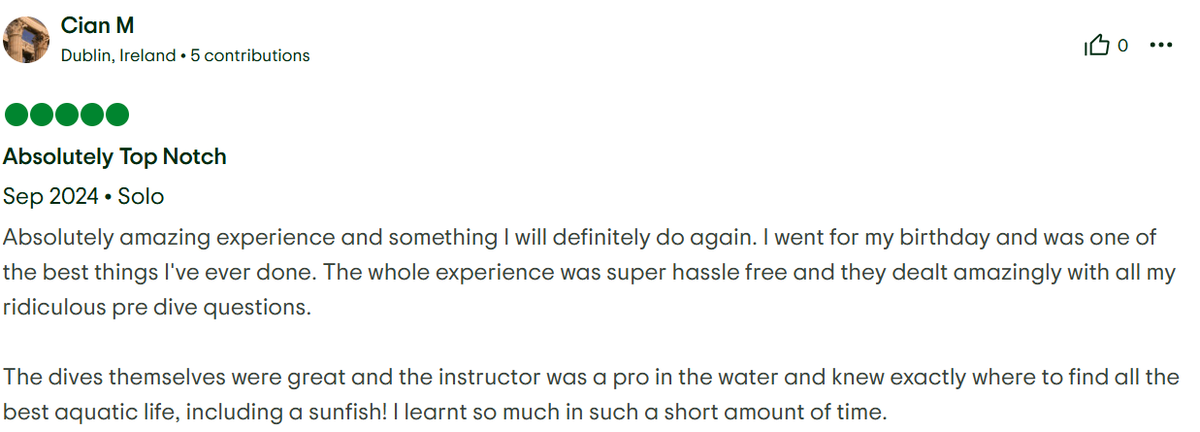Click the "Dublin, Ireland" location text
Viewport: 1200px width, 432px height.
pyautogui.click(x=118, y=56)
